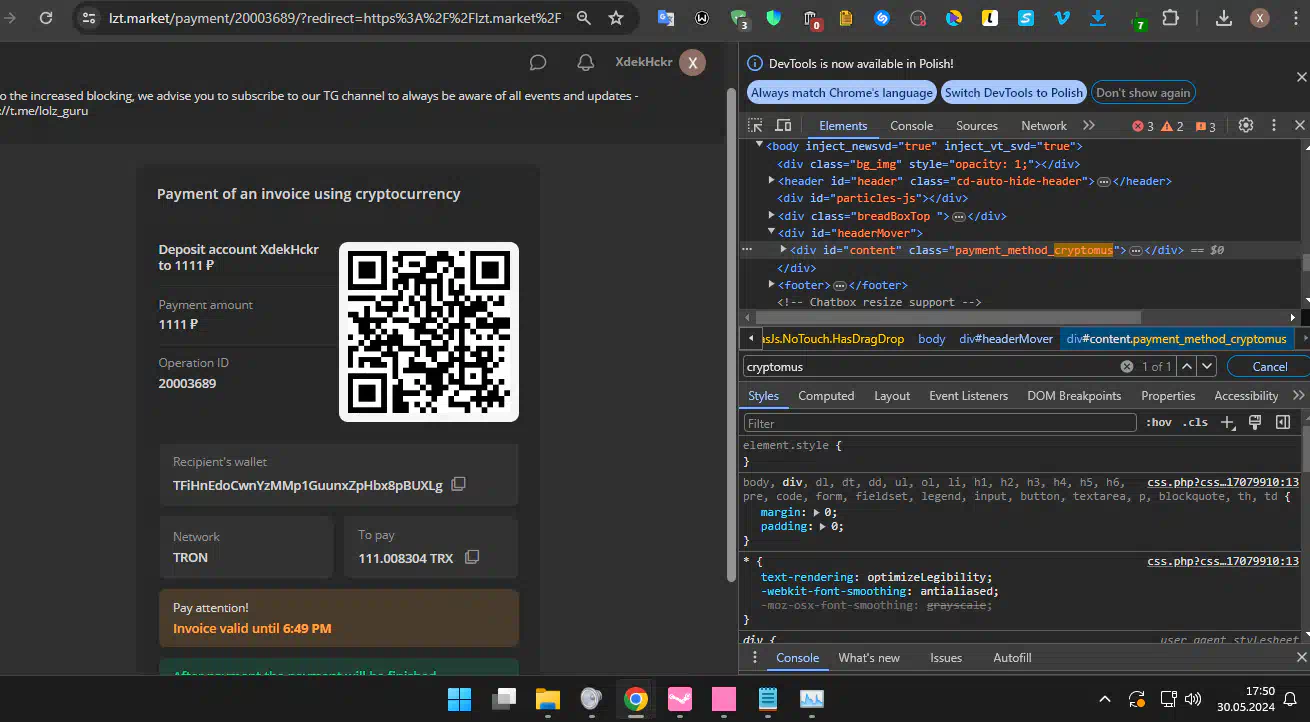Image resolution: width=1310 pixels, height=722 pixels.
Task: Toggle the .cls element classes panel
Action: (1195, 423)
